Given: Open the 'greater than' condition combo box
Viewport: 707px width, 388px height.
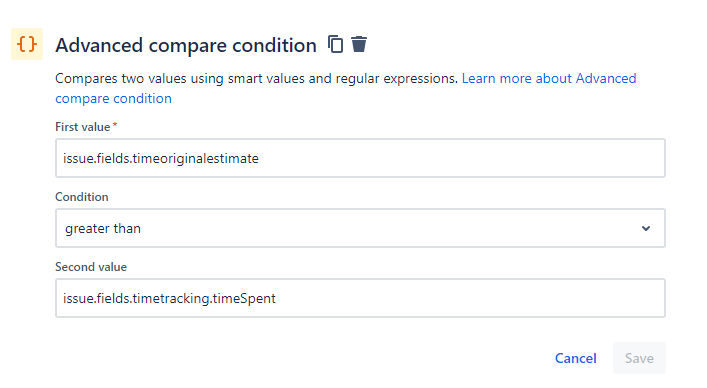Looking at the screenshot, I should point(360,228).
